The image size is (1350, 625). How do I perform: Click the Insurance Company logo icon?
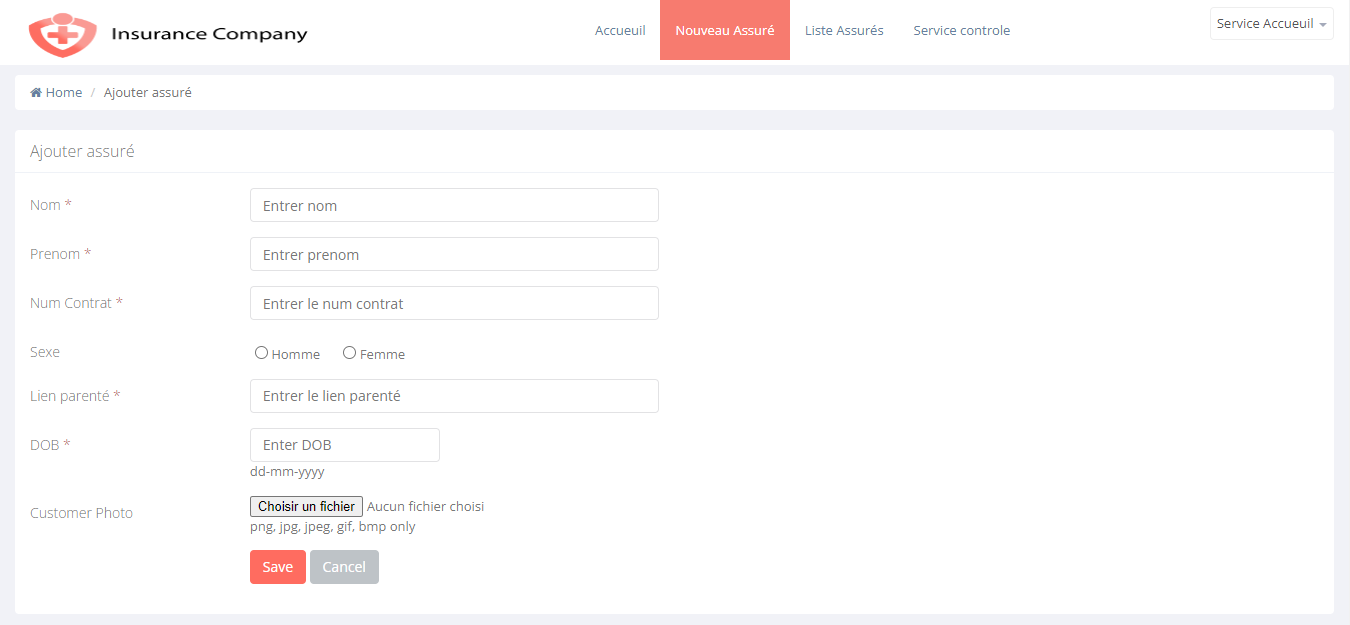(62, 31)
